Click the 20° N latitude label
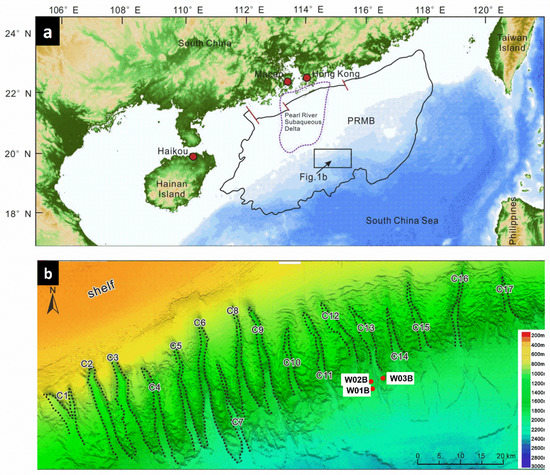This screenshot has width=550, height=475. pos(18,154)
